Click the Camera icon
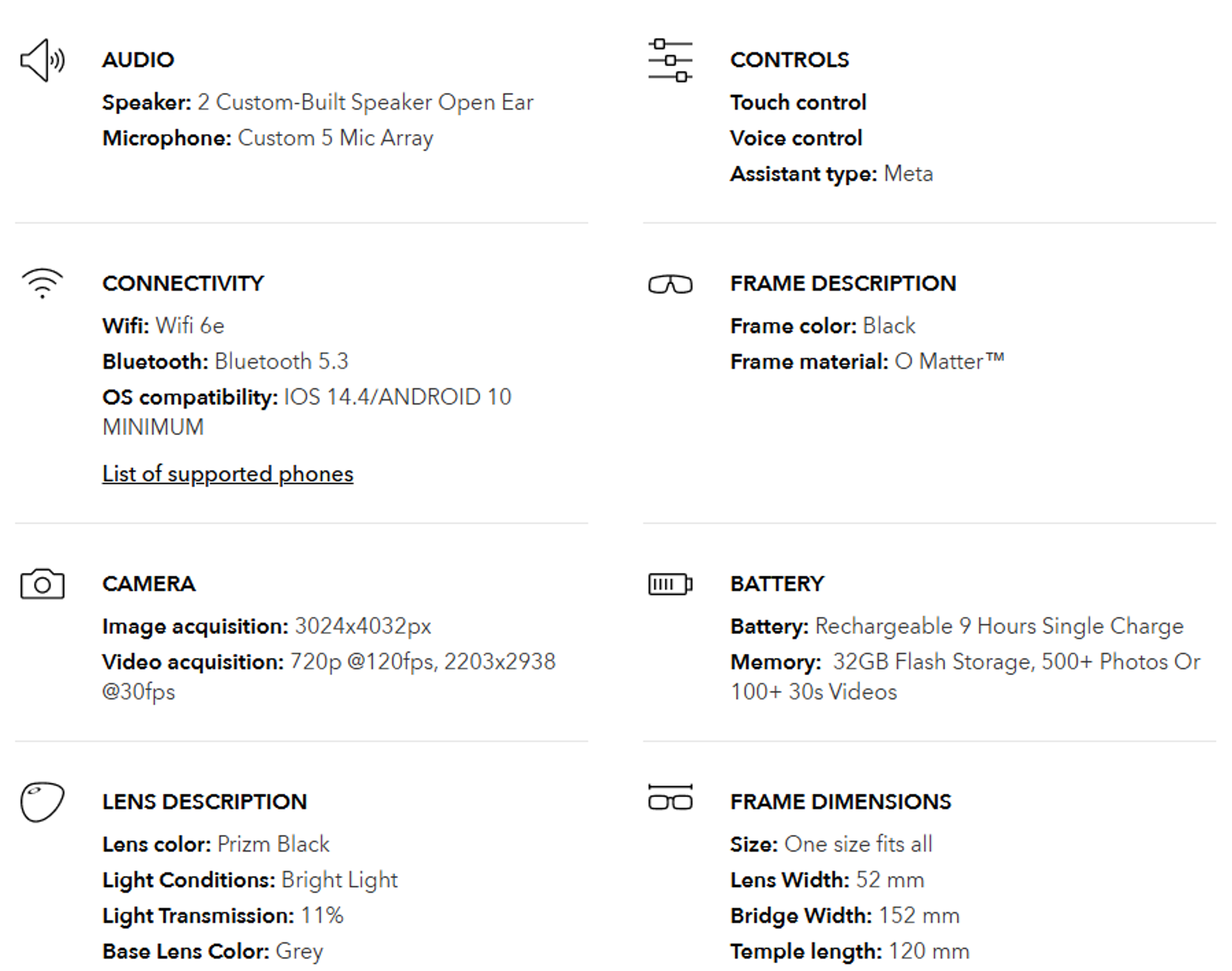 tap(42, 584)
